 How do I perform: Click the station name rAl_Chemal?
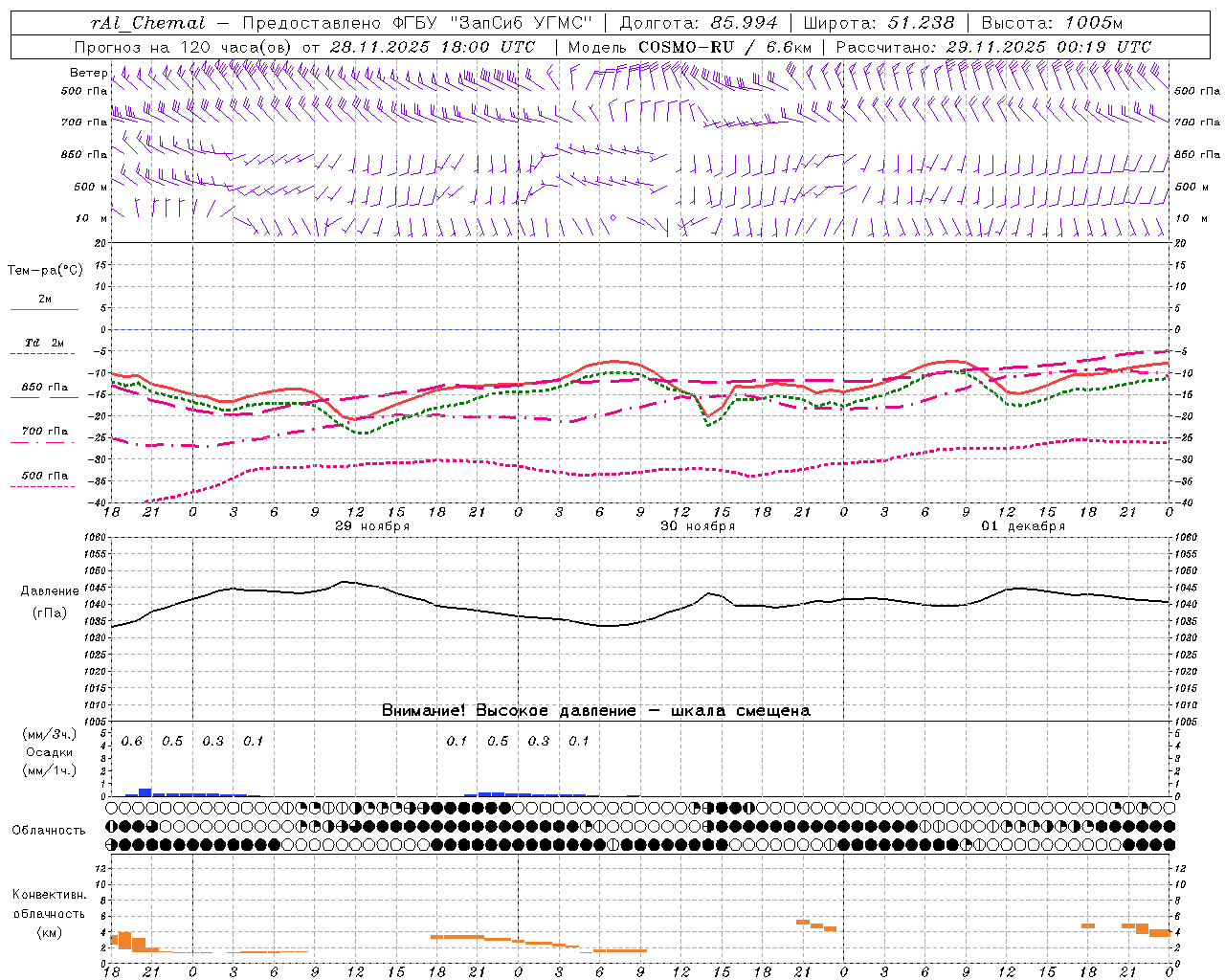point(148,23)
